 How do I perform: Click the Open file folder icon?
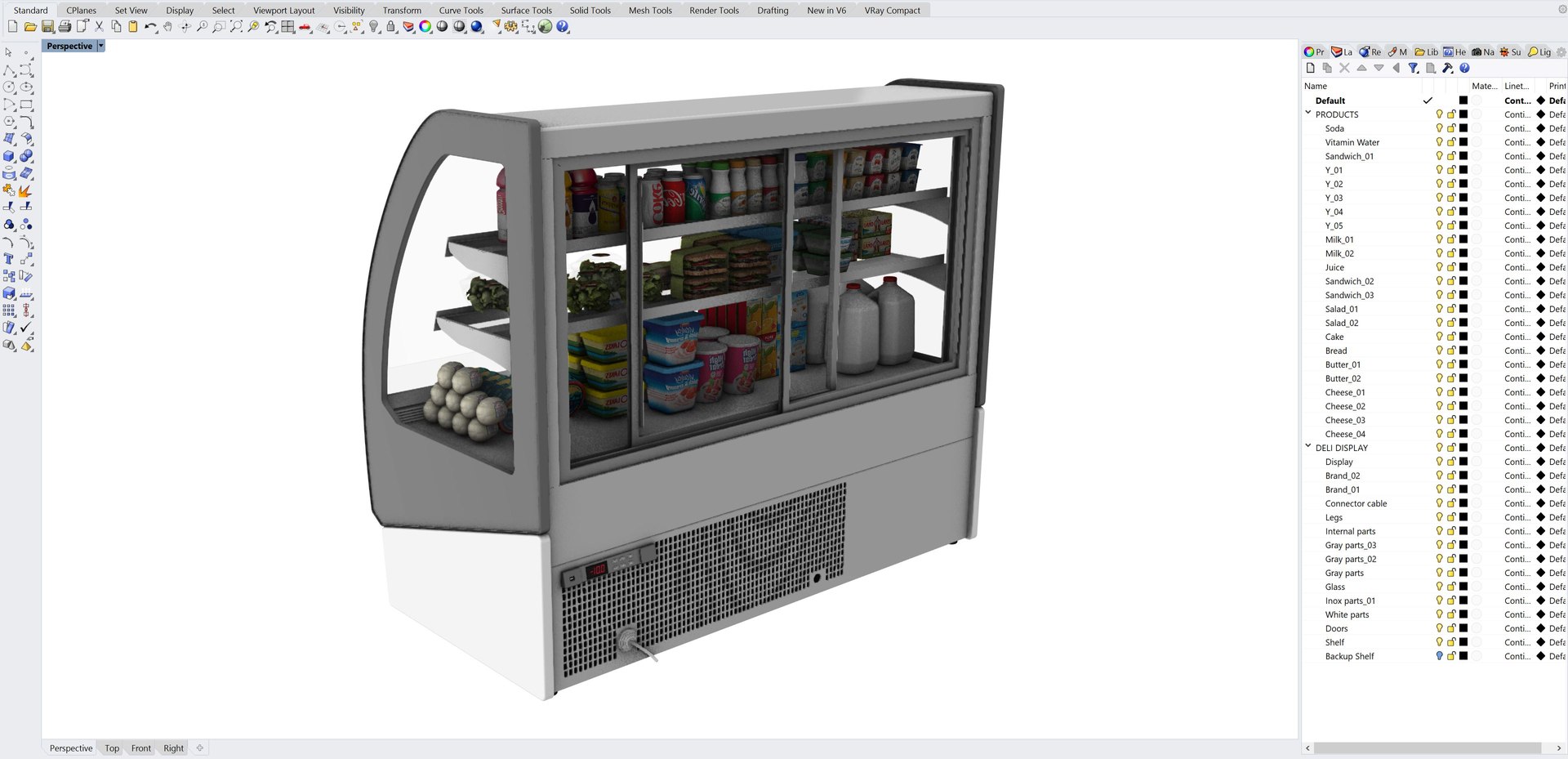pos(30,27)
